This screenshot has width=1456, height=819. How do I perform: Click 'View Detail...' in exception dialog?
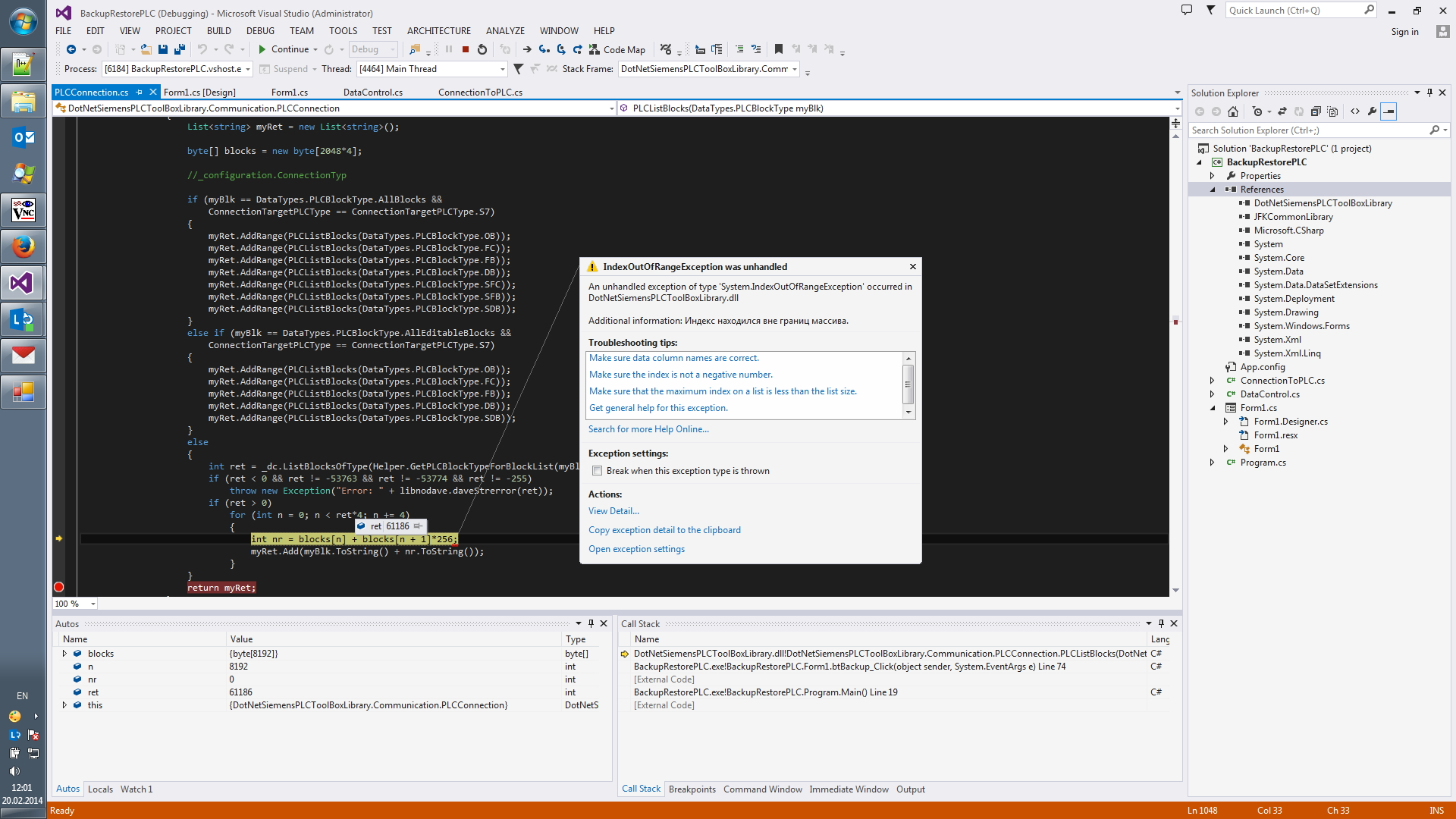(613, 511)
